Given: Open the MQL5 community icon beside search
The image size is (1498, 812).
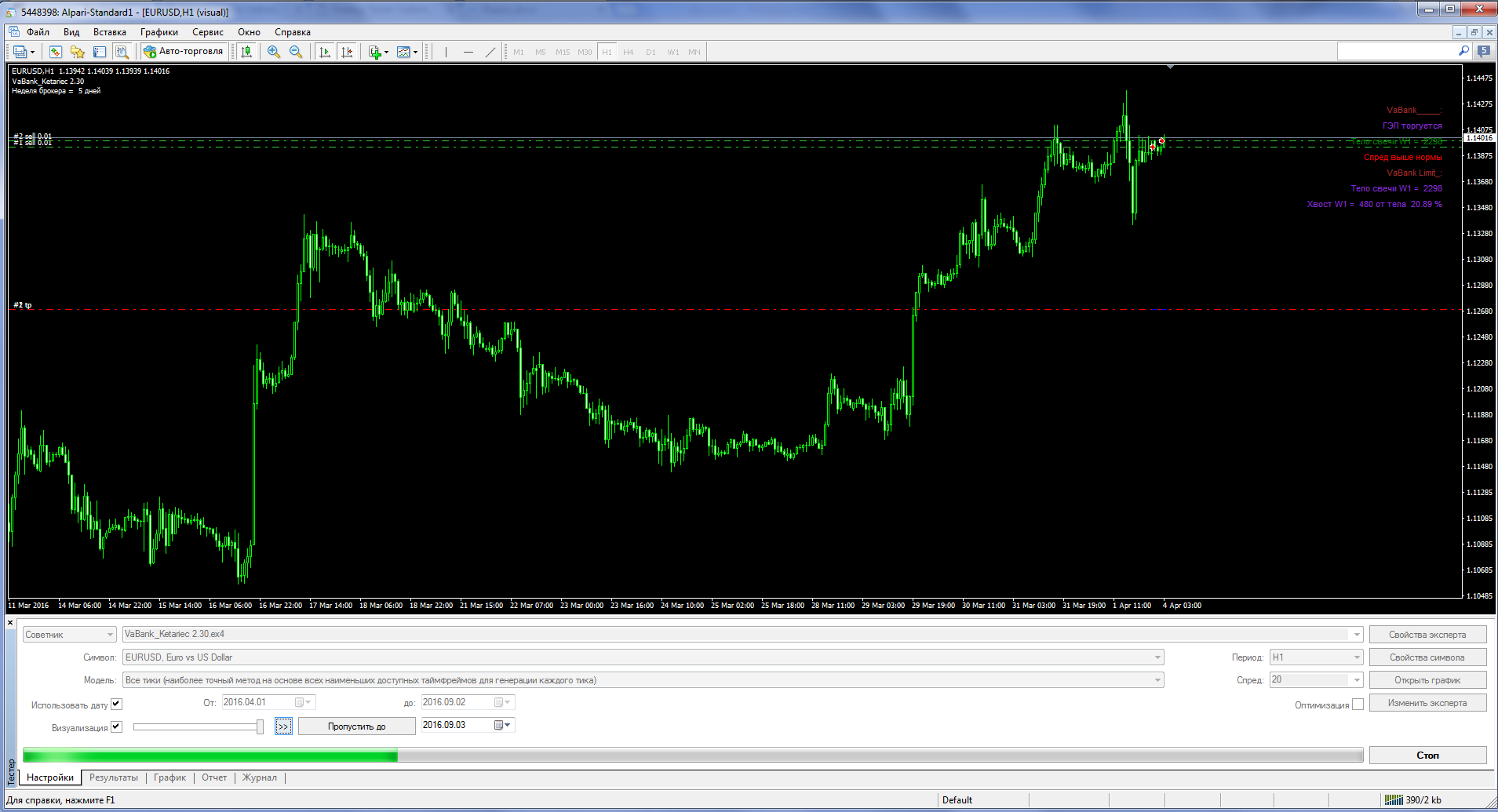Looking at the screenshot, I should pos(1483,51).
